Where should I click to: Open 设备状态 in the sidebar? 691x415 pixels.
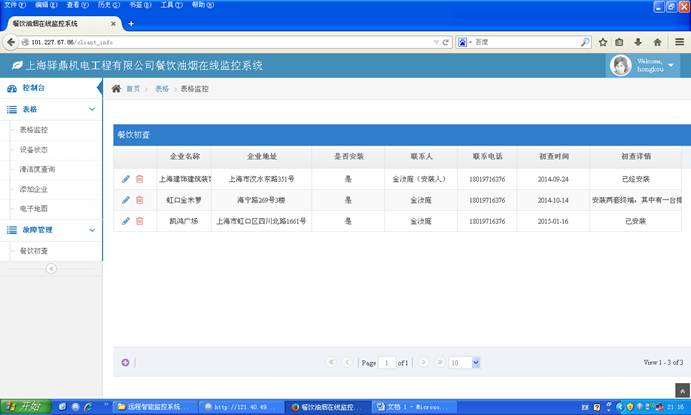click(x=34, y=149)
